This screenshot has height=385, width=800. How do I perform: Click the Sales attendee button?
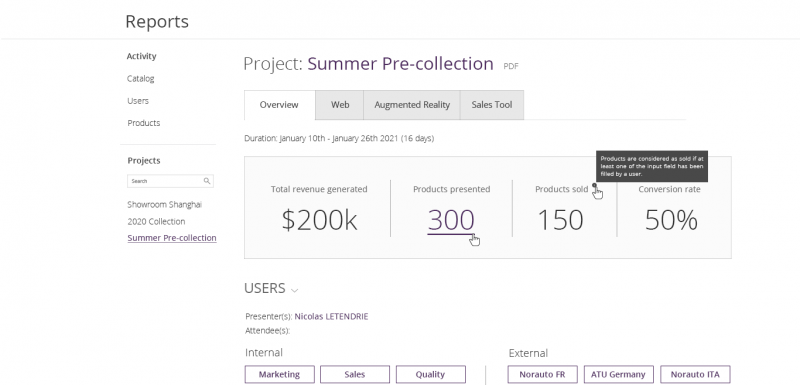click(355, 374)
